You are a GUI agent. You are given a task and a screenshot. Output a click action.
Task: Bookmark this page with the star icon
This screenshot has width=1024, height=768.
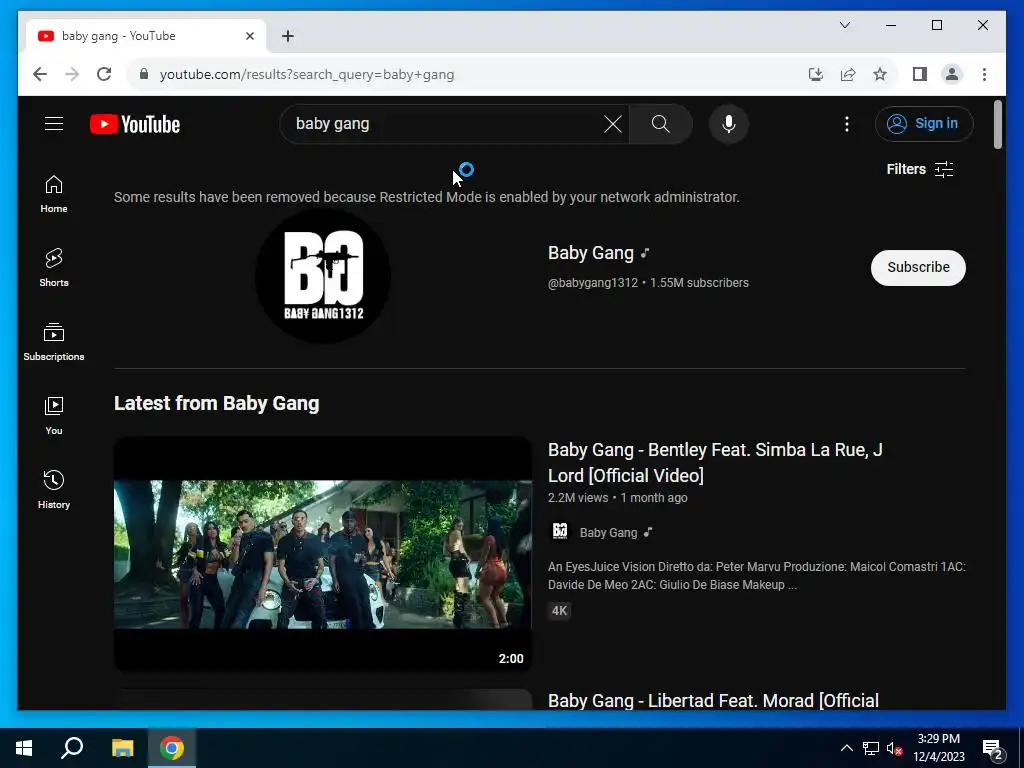pos(880,74)
